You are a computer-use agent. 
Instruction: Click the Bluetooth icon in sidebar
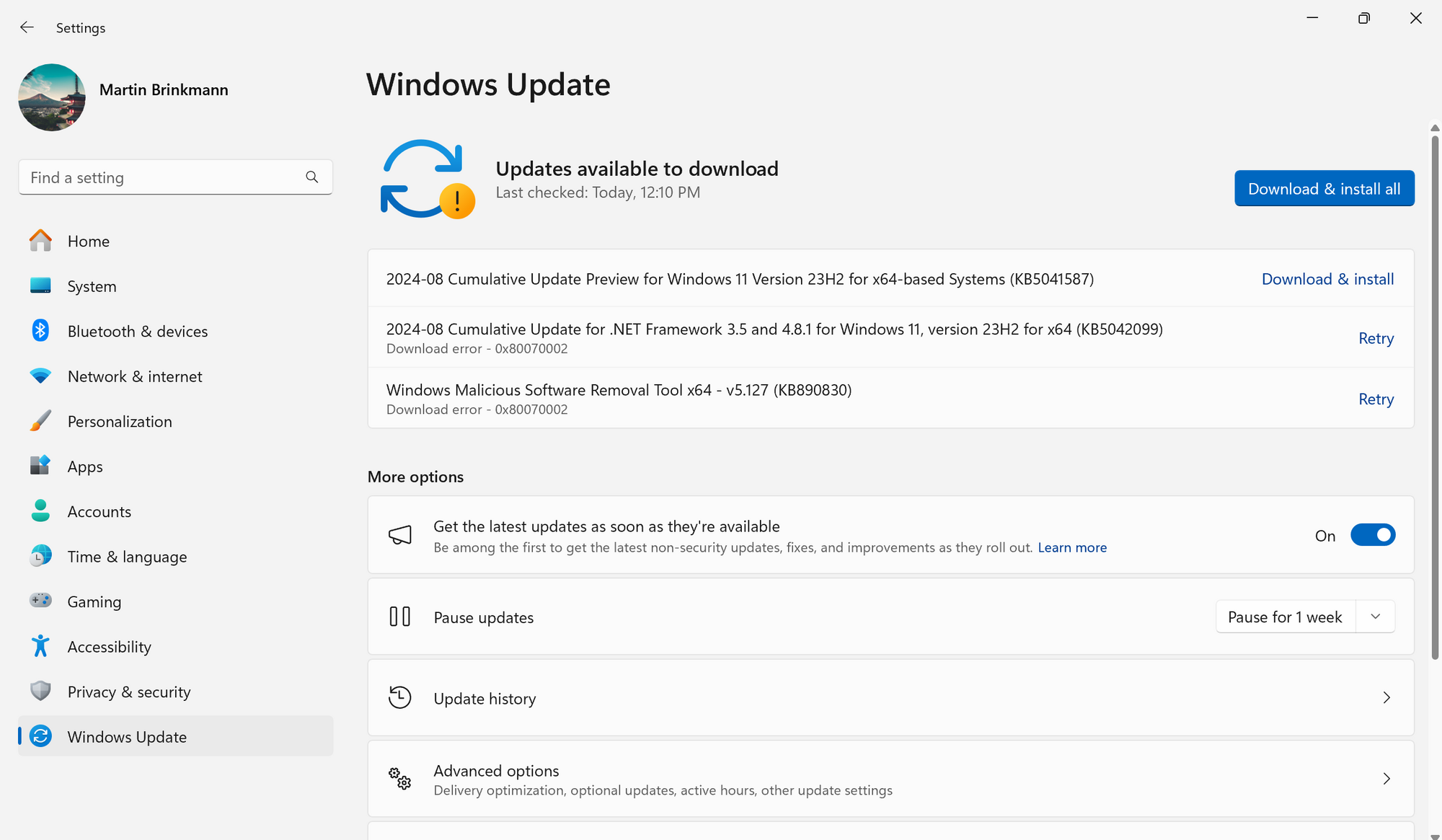tap(40, 331)
